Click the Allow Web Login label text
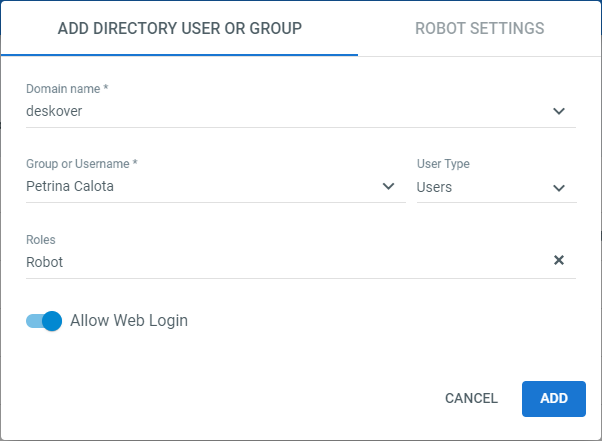This screenshot has width=602, height=441. click(129, 320)
